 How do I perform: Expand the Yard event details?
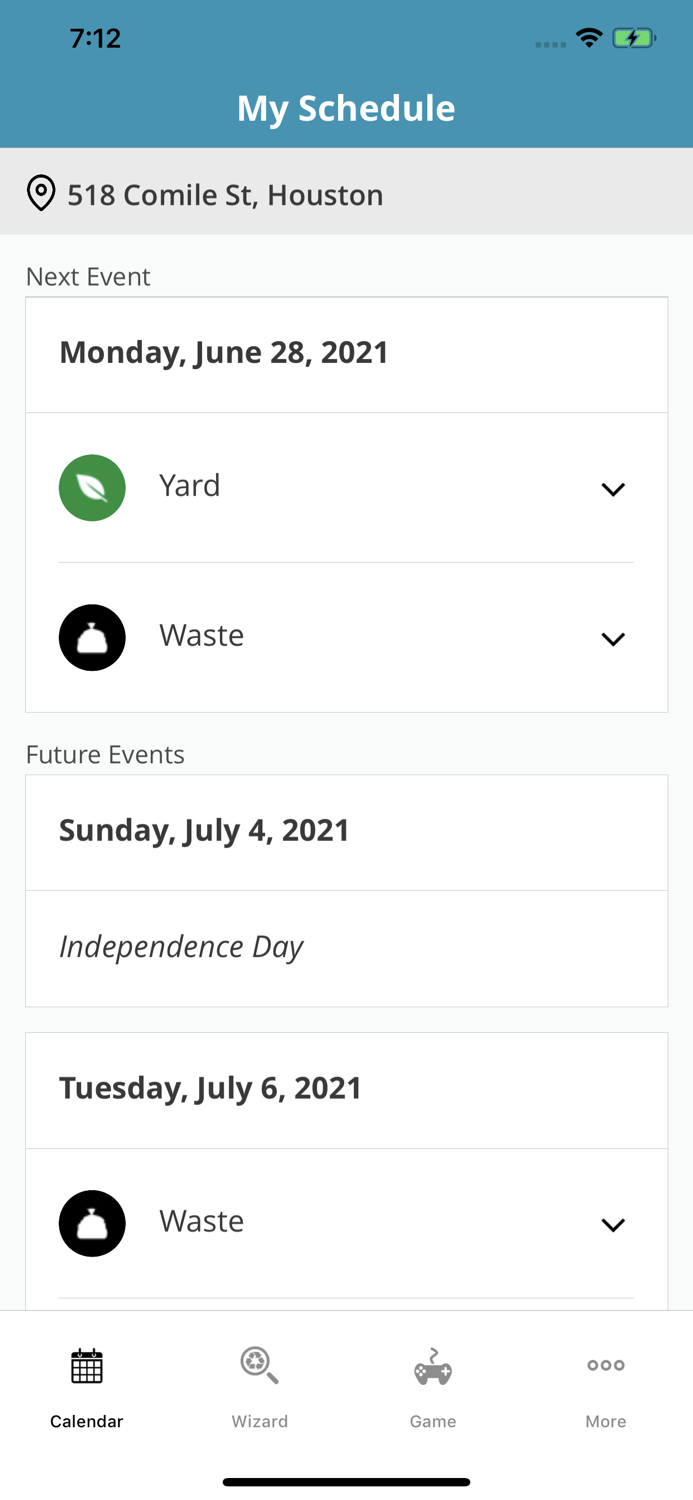(614, 489)
